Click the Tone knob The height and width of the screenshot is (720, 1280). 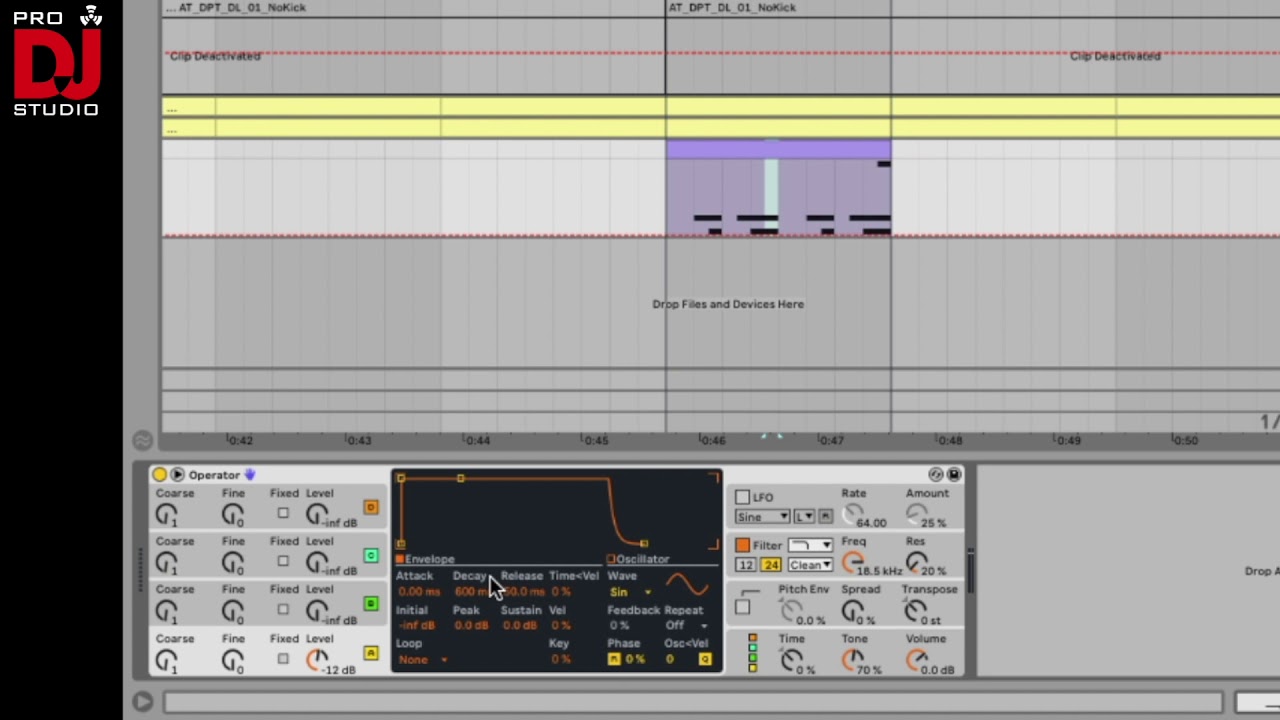(852, 660)
